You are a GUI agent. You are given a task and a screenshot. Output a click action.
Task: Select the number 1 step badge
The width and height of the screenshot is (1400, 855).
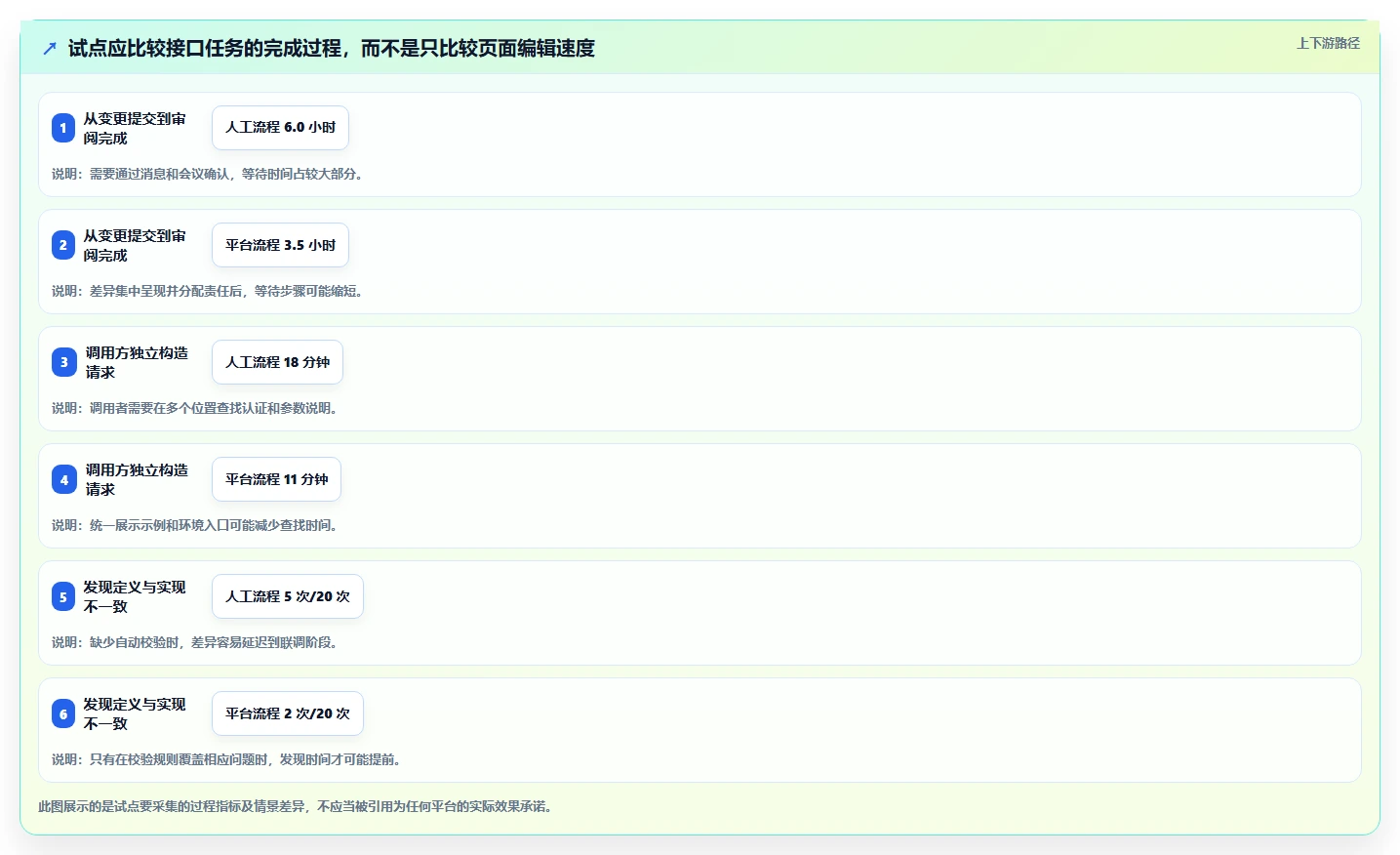[63, 128]
